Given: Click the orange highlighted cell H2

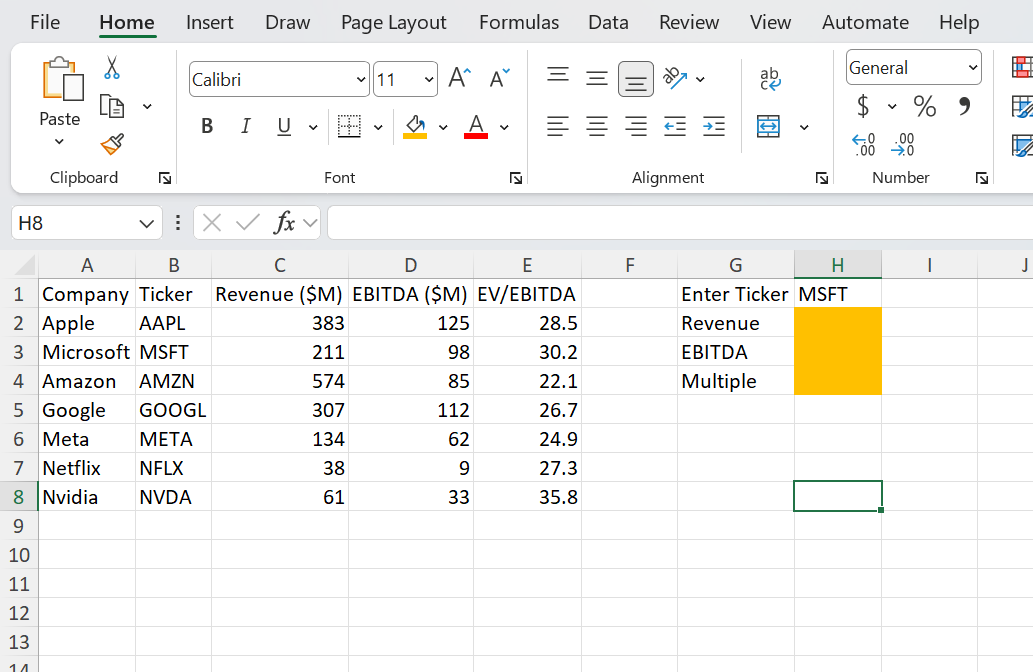Looking at the screenshot, I should point(837,322).
